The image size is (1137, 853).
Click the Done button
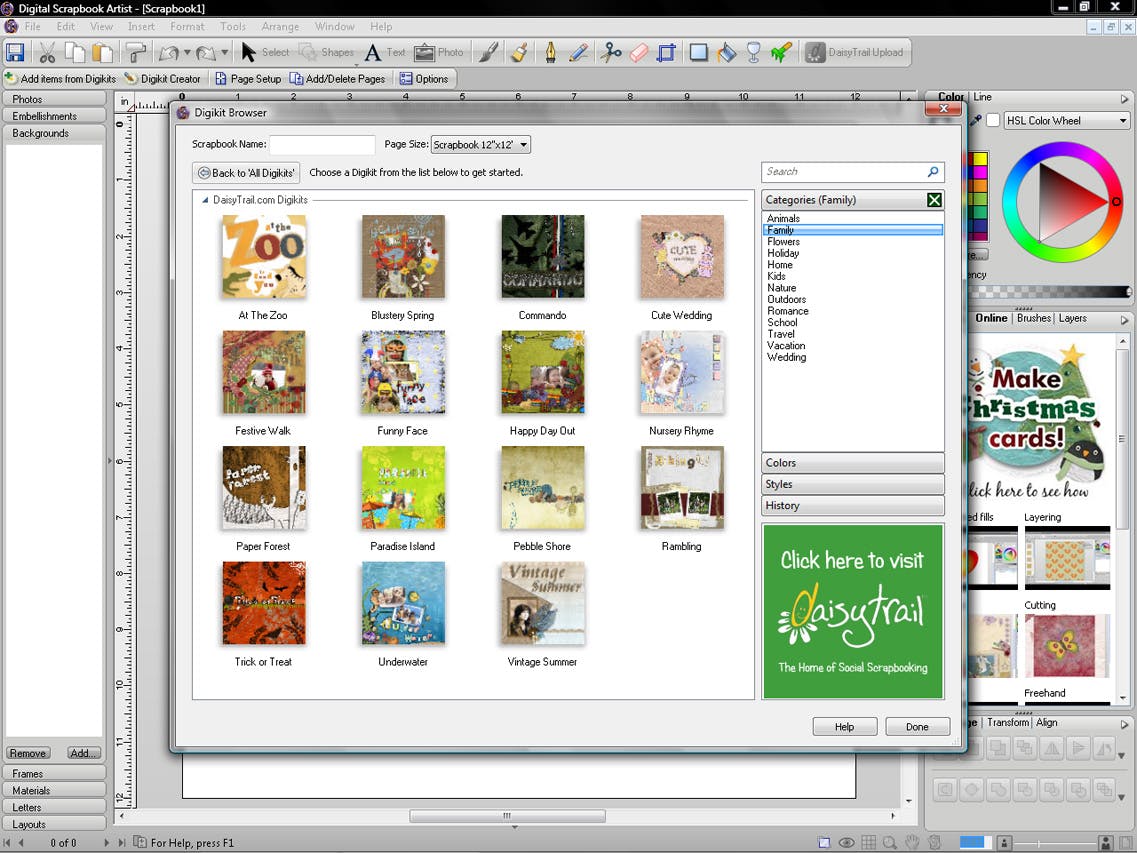pos(917,727)
